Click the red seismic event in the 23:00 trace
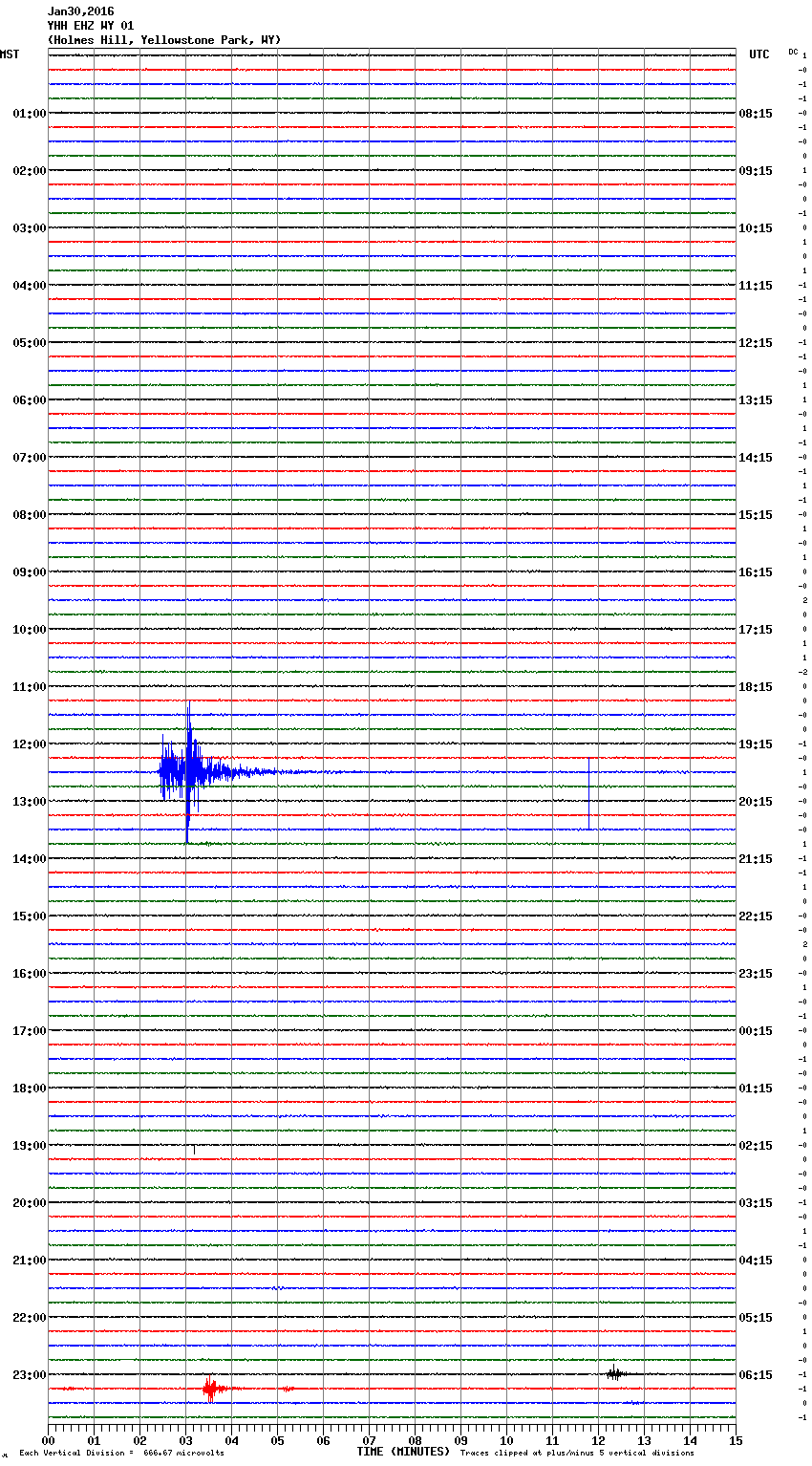 (x=212, y=1389)
